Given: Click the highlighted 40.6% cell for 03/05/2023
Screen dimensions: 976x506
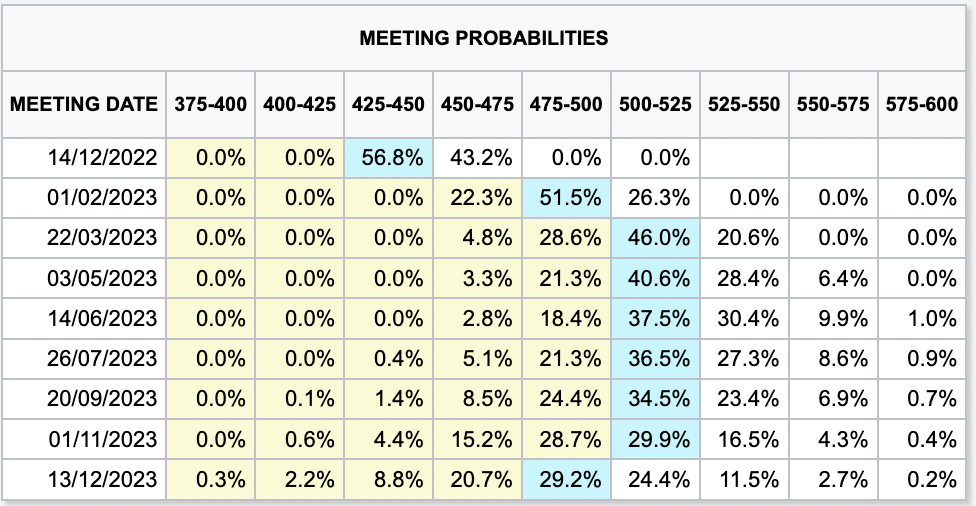Looking at the screenshot, I should 655,279.
